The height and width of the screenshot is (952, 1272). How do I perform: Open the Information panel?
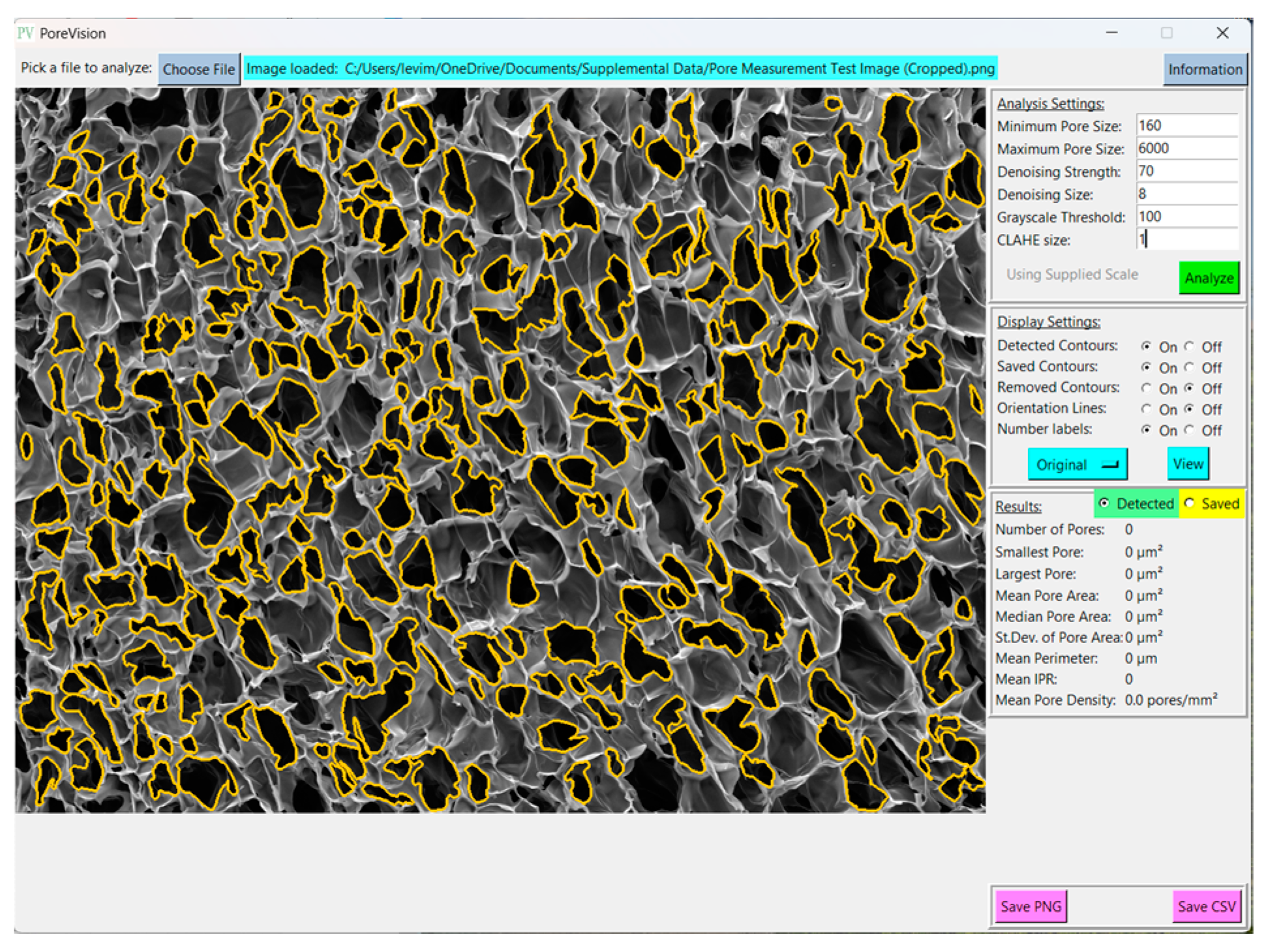pos(1204,69)
